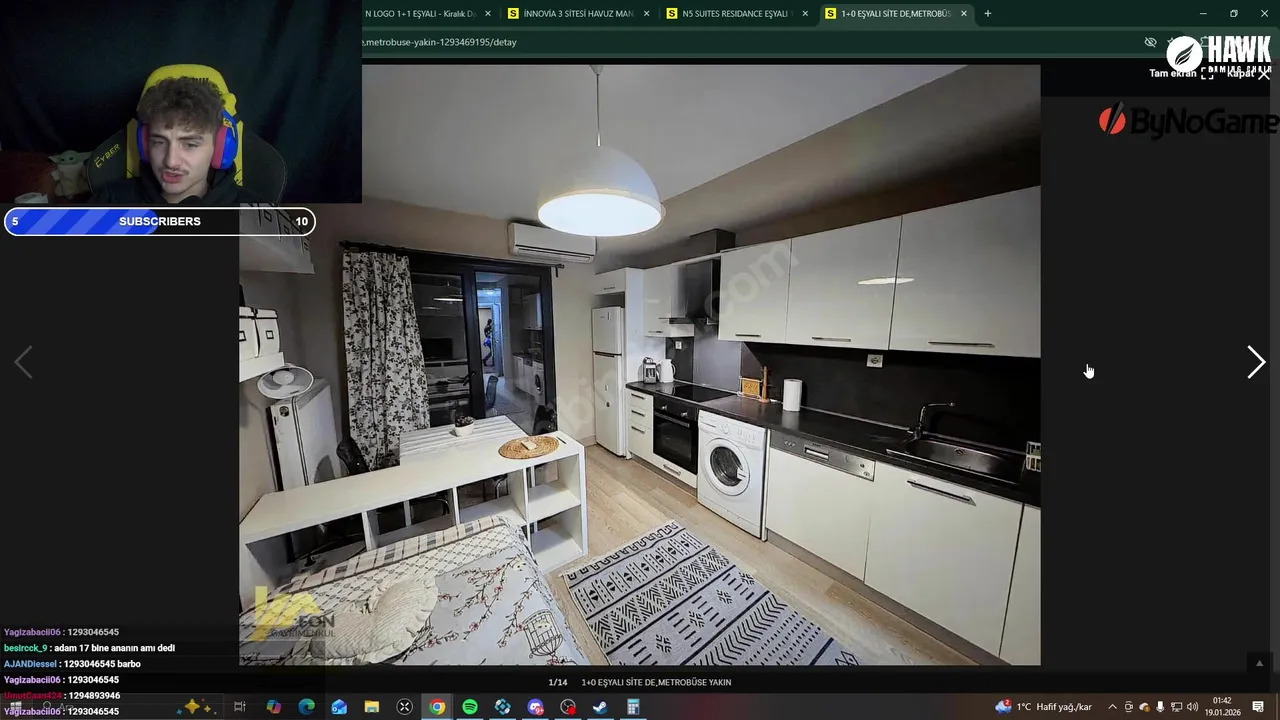The height and width of the screenshot is (720, 1280).
Task: Open Calculator from the taskbar
Action: [633, 707]
